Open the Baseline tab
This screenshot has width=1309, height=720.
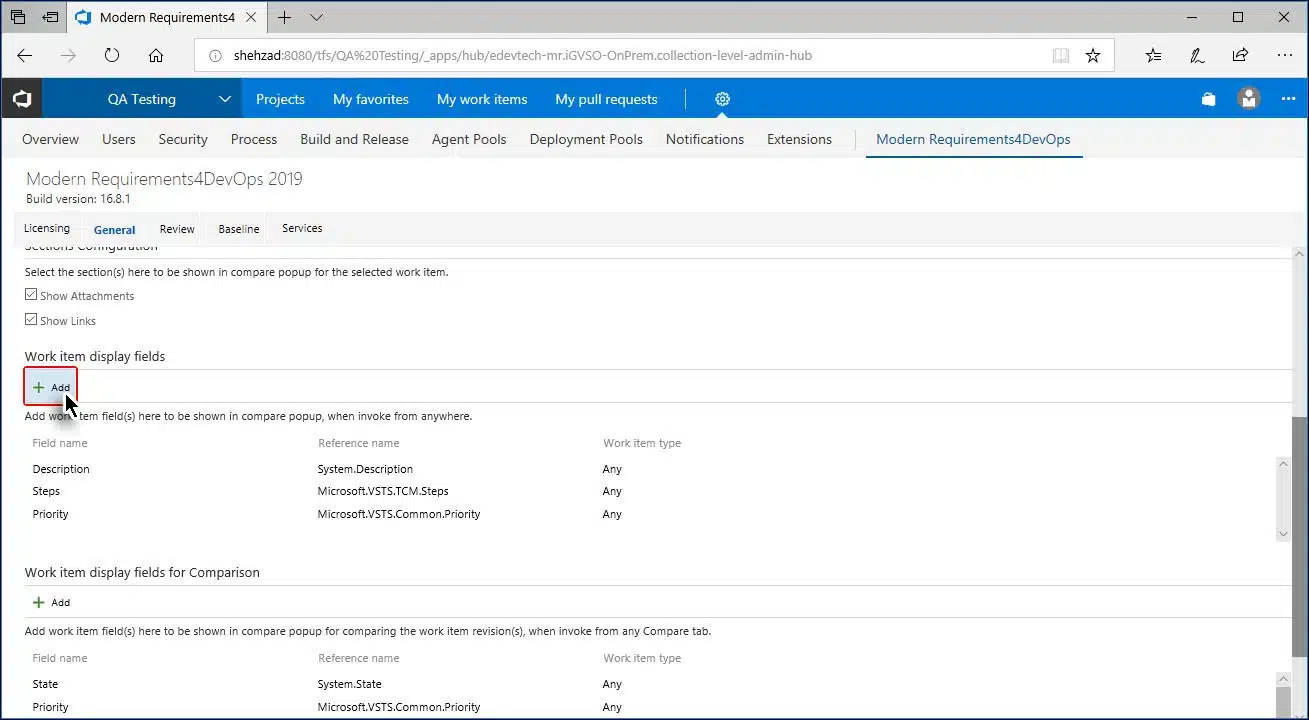point(239,229)
